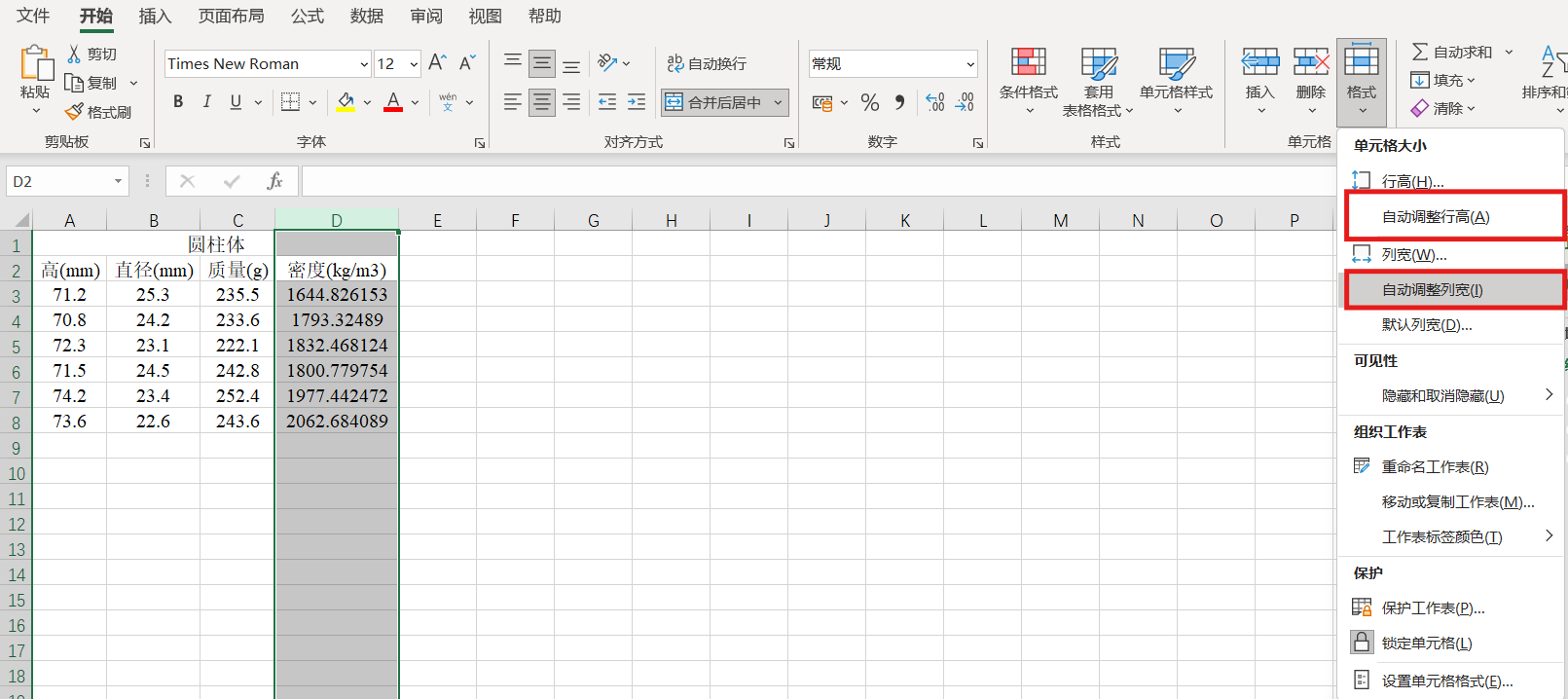Choose 默认列宽(D)... menu item
This screenshot has width=1568, height=699.
click(1451, 325)
